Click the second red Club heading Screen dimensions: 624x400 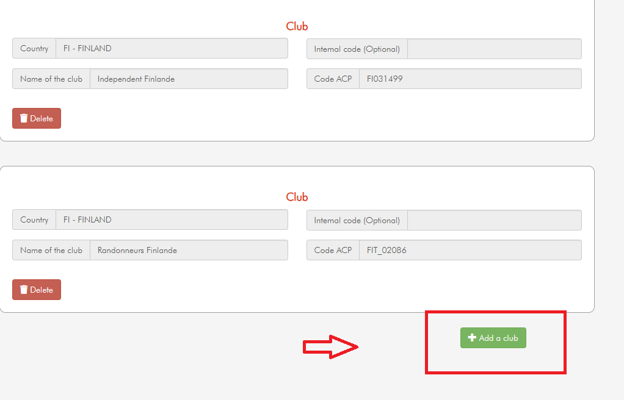(297, 197)
